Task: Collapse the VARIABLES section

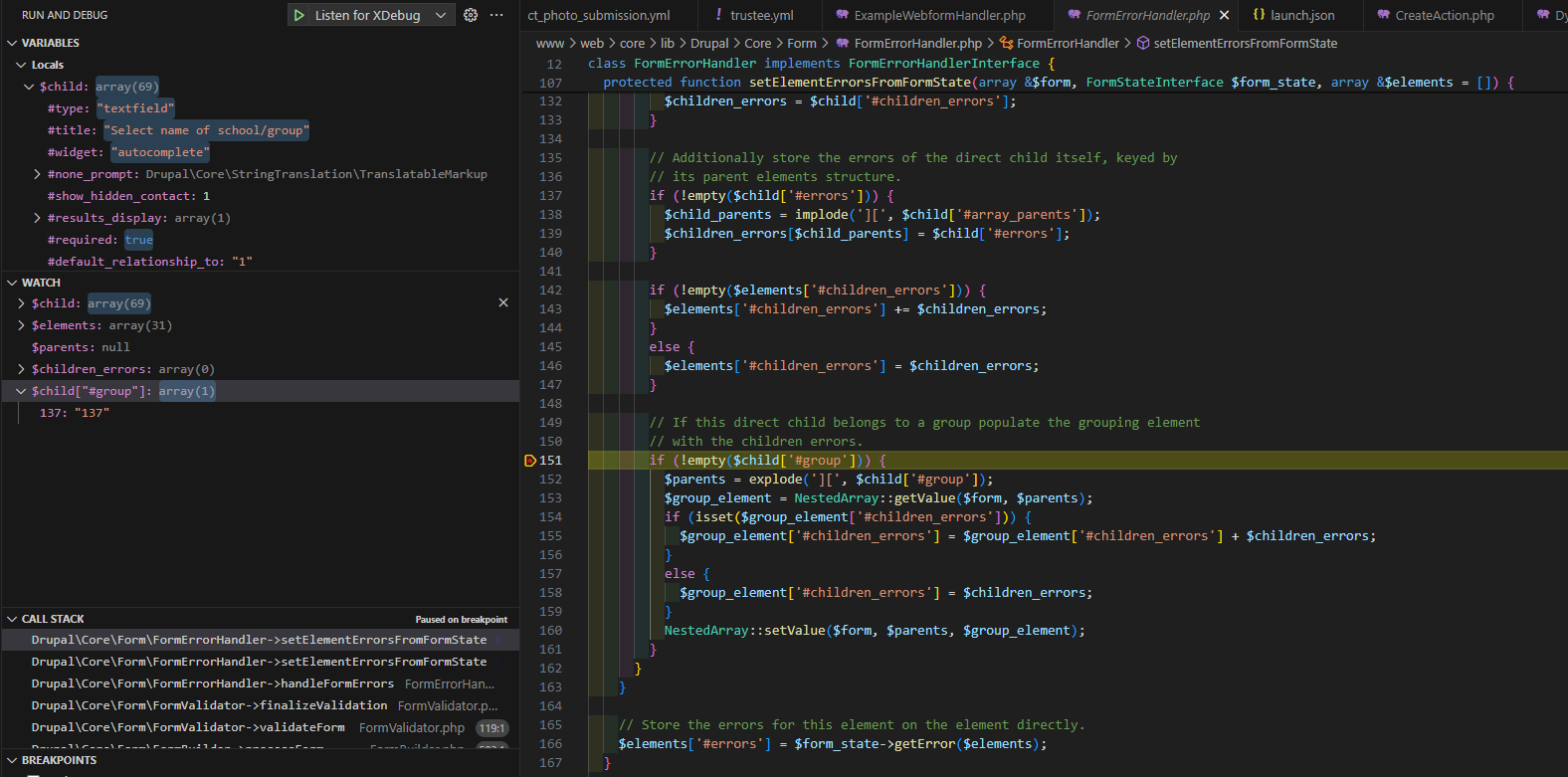Action: (x=12, y=43)
